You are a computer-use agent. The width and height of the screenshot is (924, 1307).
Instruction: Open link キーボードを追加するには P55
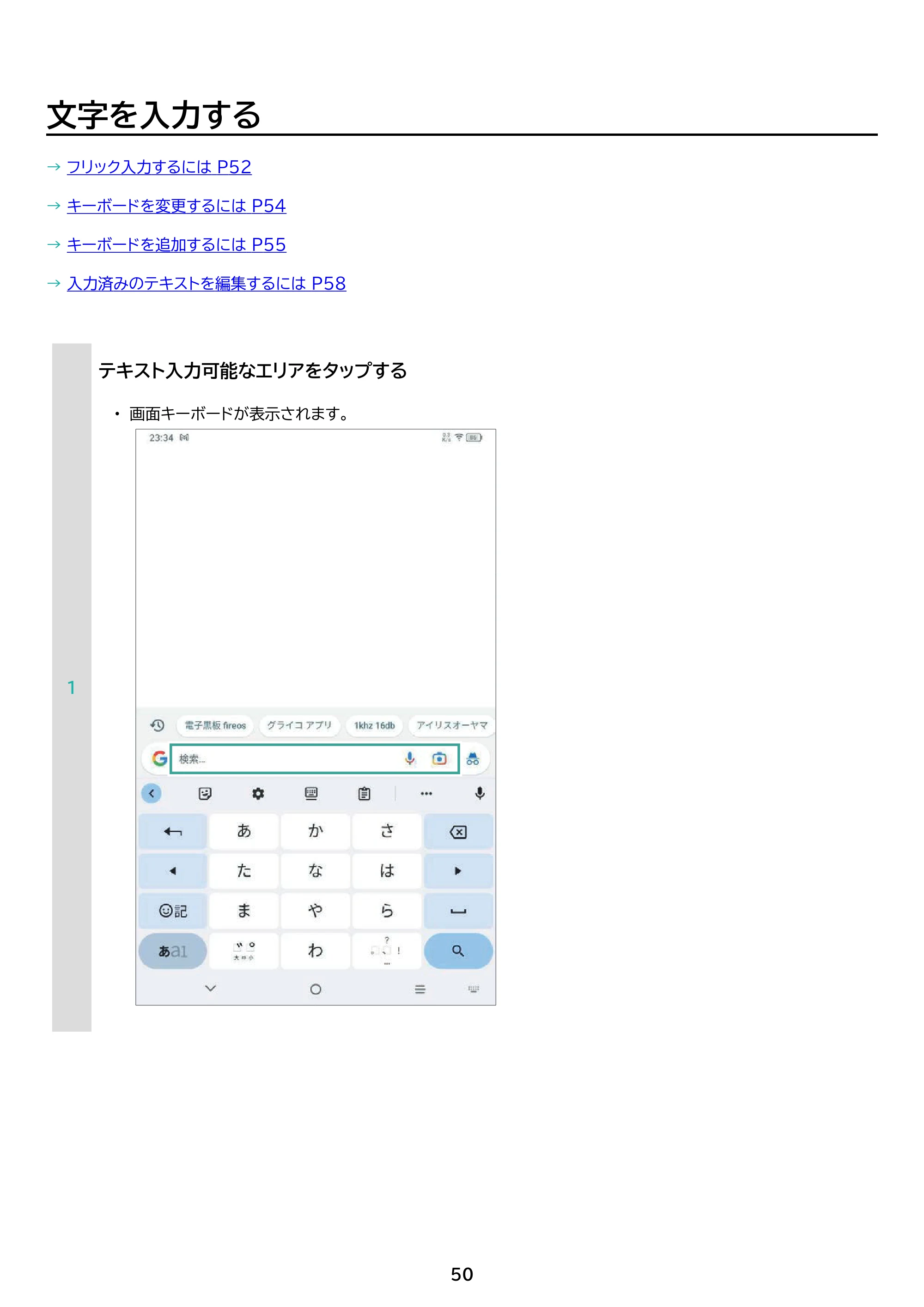pyautogui.click(x=176, y=244)
